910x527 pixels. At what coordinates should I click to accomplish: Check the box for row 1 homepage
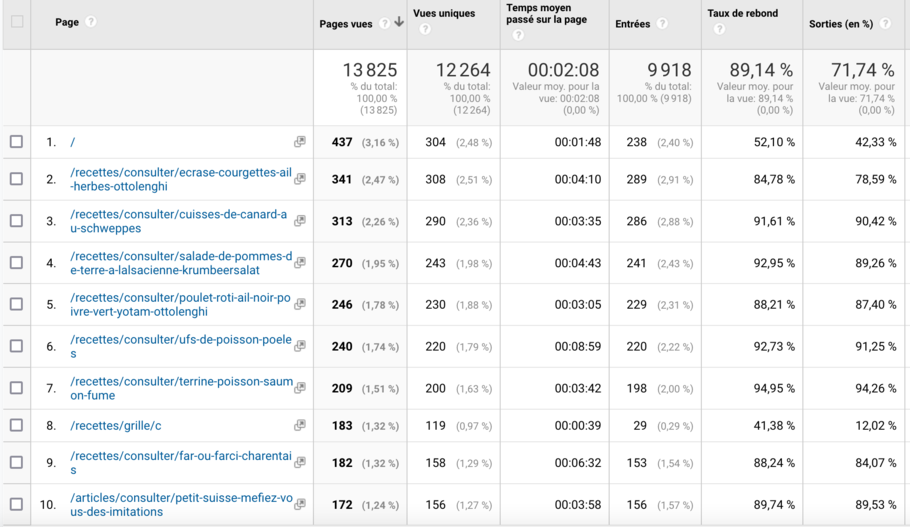click(x=16, y=142)
